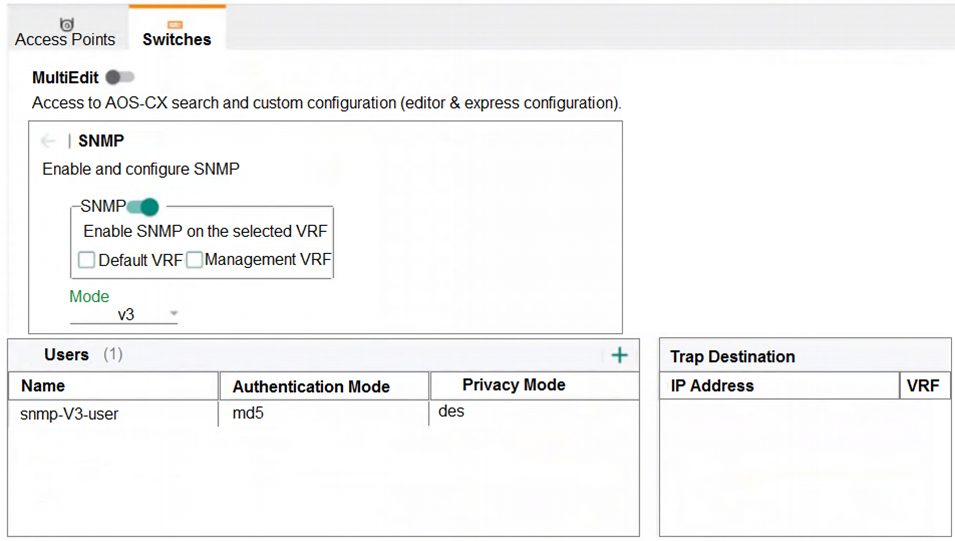This screenshot has height=541, width=955.
Task: Click the Users panel title
Action: [x=66, y=355]
